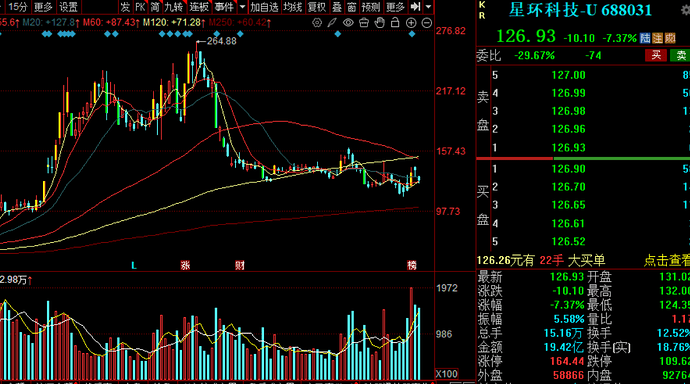This screenshot has height=384, width=690.
Task: Select the 15分 period tab
Action: 18,7
